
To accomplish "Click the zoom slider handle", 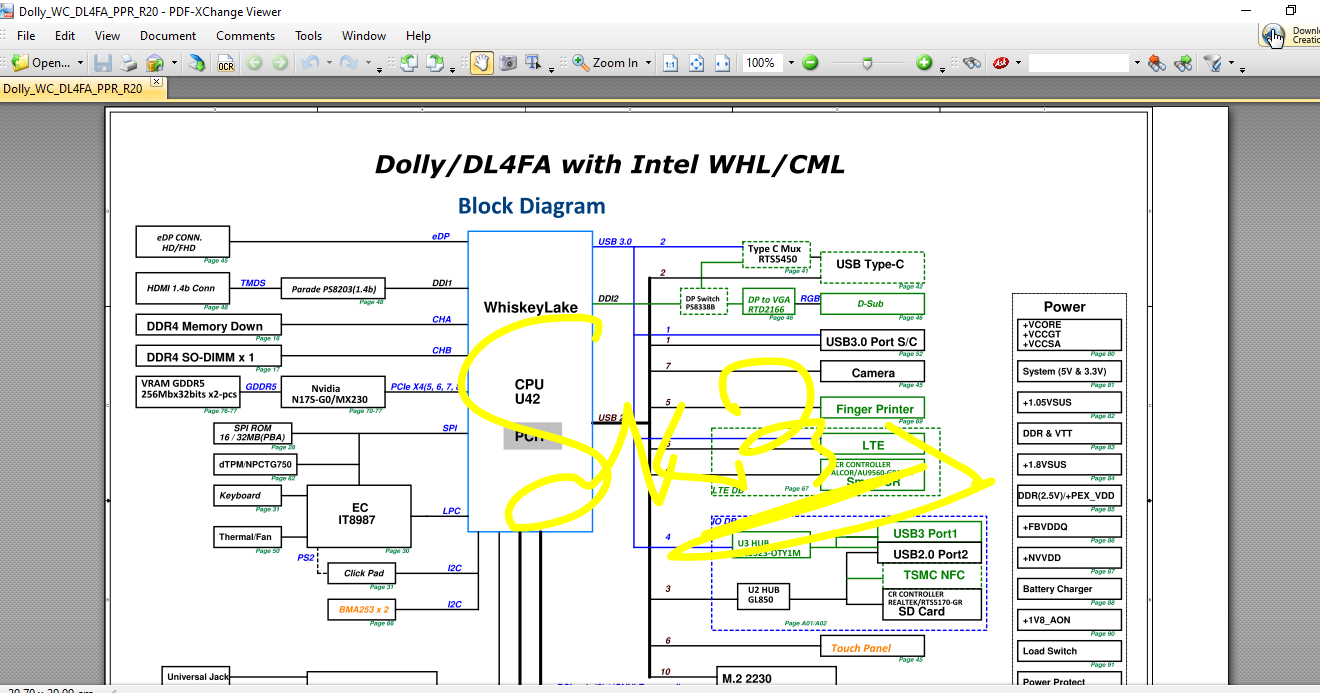I will pos(867,62).
